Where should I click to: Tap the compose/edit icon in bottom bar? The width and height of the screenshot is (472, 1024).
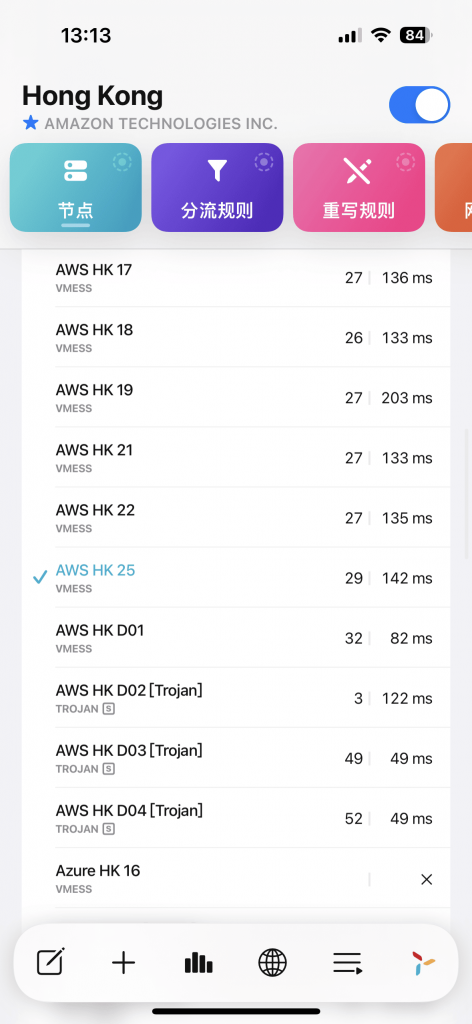click(50, 963)
